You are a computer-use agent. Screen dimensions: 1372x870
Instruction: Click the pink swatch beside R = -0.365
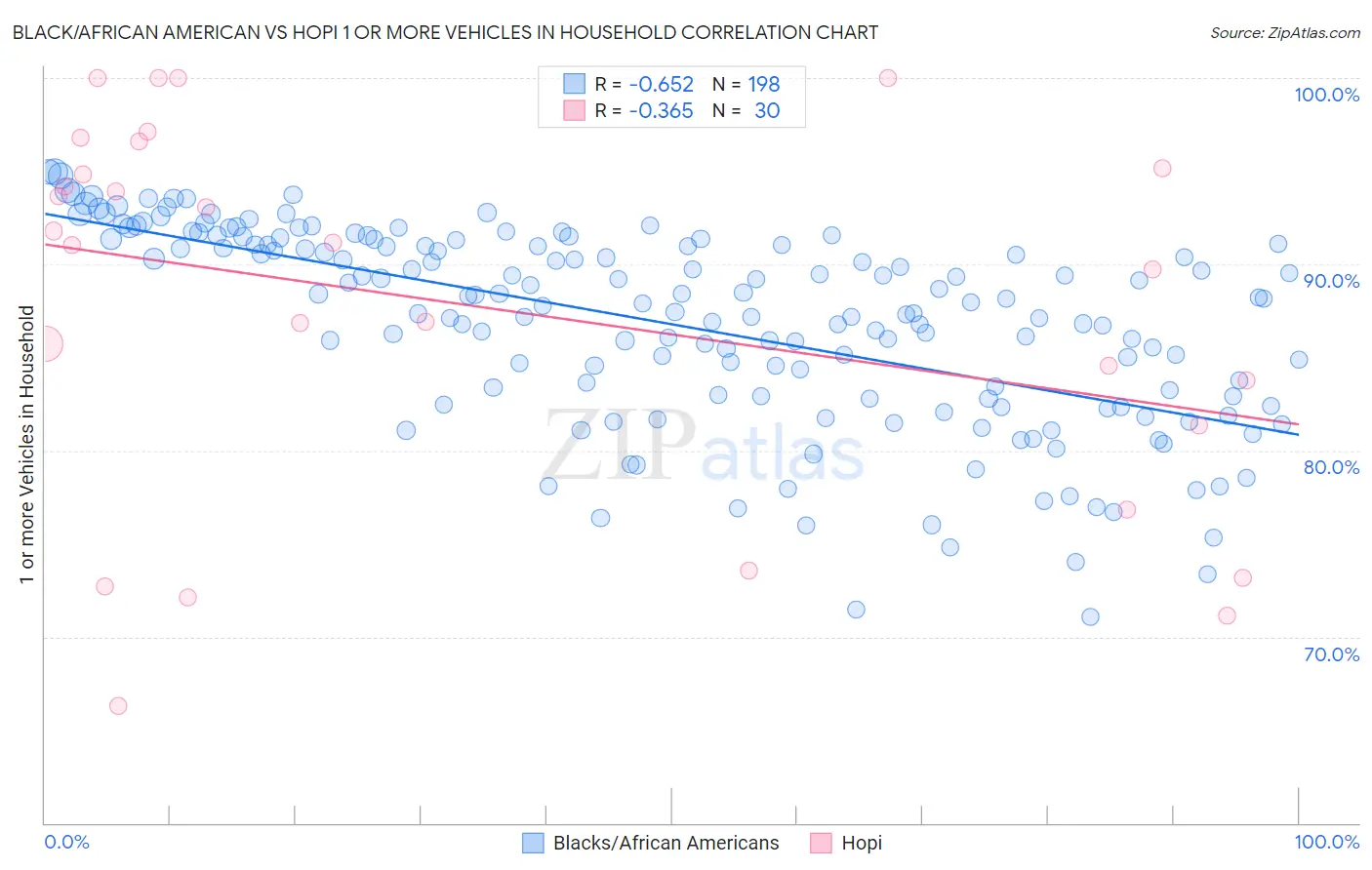coord(575,110)
